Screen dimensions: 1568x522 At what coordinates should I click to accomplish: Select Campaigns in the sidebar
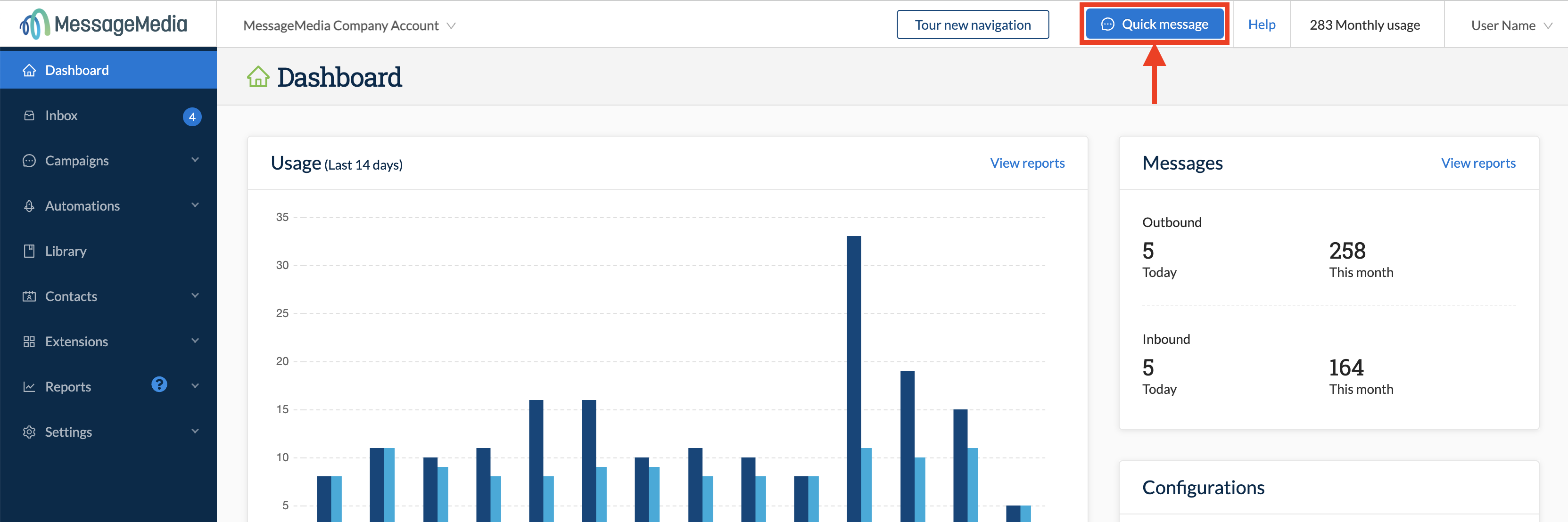coord(108,161)
